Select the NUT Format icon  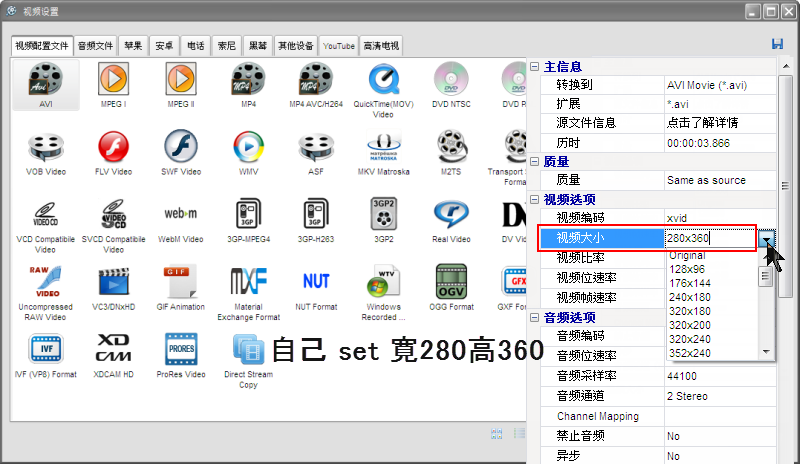pos(316,281)
